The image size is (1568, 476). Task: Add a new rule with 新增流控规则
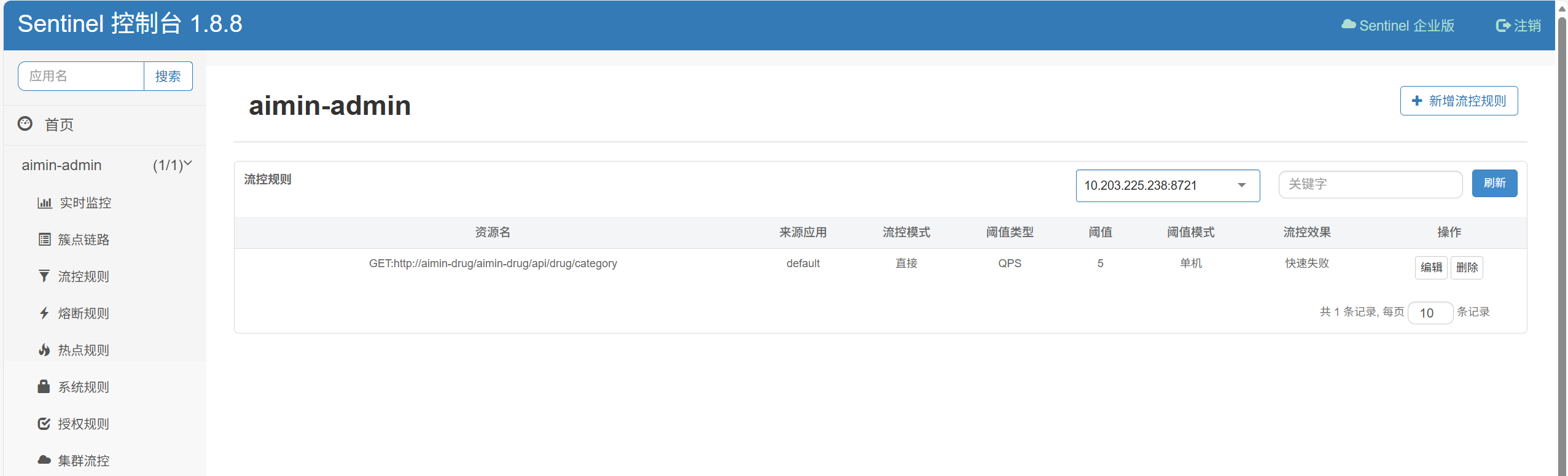(1459, 101)
